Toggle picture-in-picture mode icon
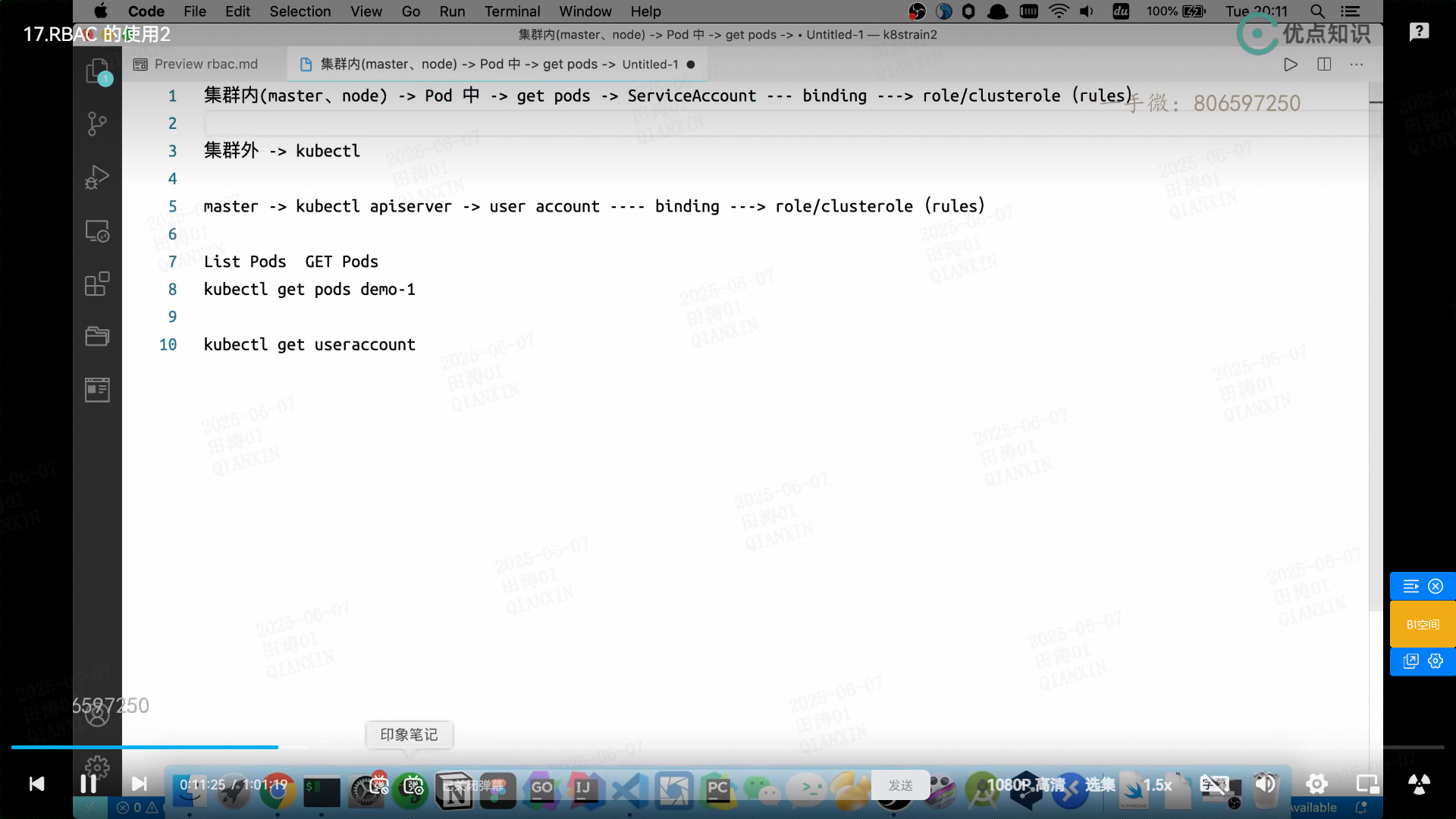The image size is (1456, 819). (1367, 784)
